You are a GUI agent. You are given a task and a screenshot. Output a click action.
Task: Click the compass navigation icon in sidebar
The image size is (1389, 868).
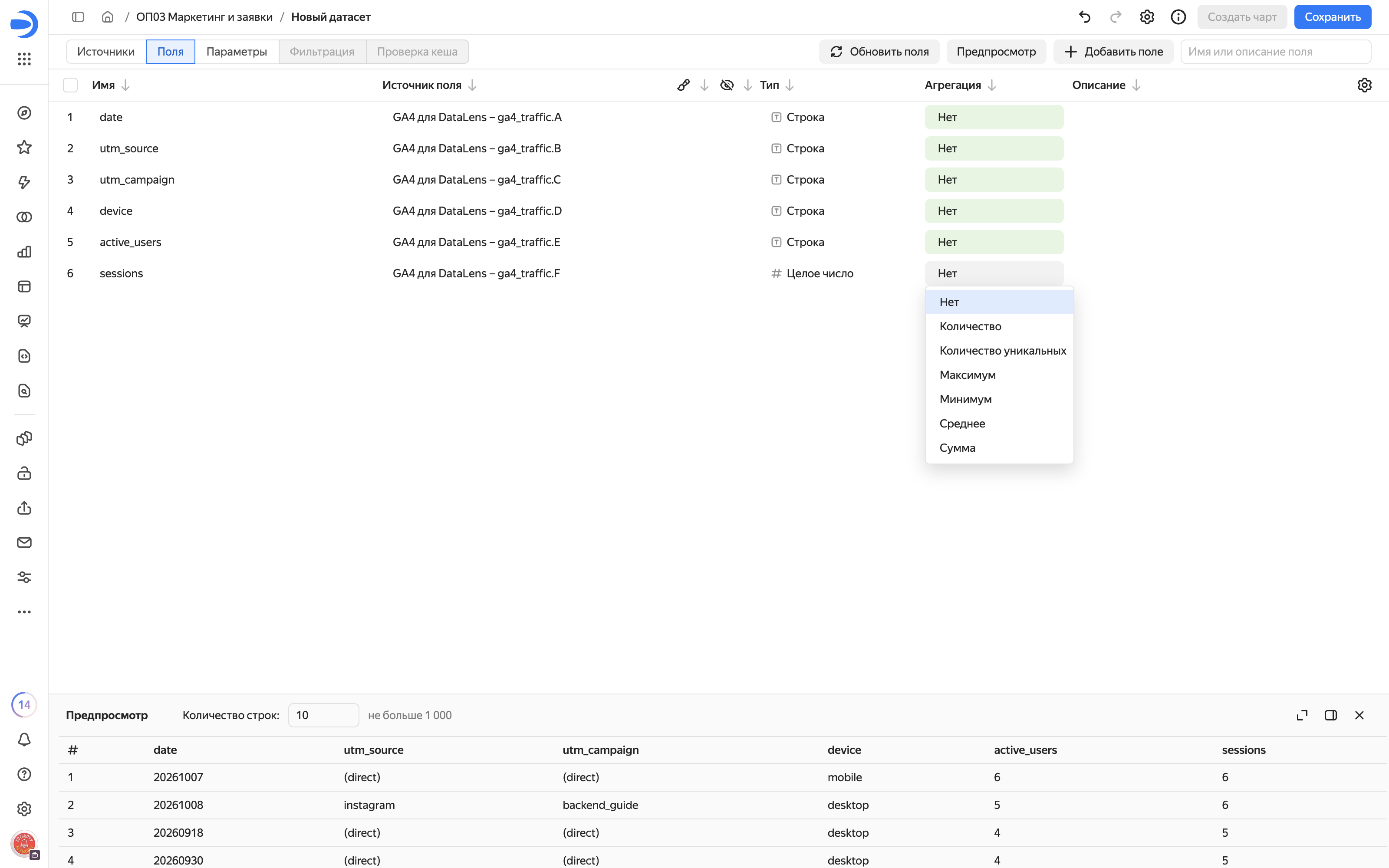[x=24, y=113]
